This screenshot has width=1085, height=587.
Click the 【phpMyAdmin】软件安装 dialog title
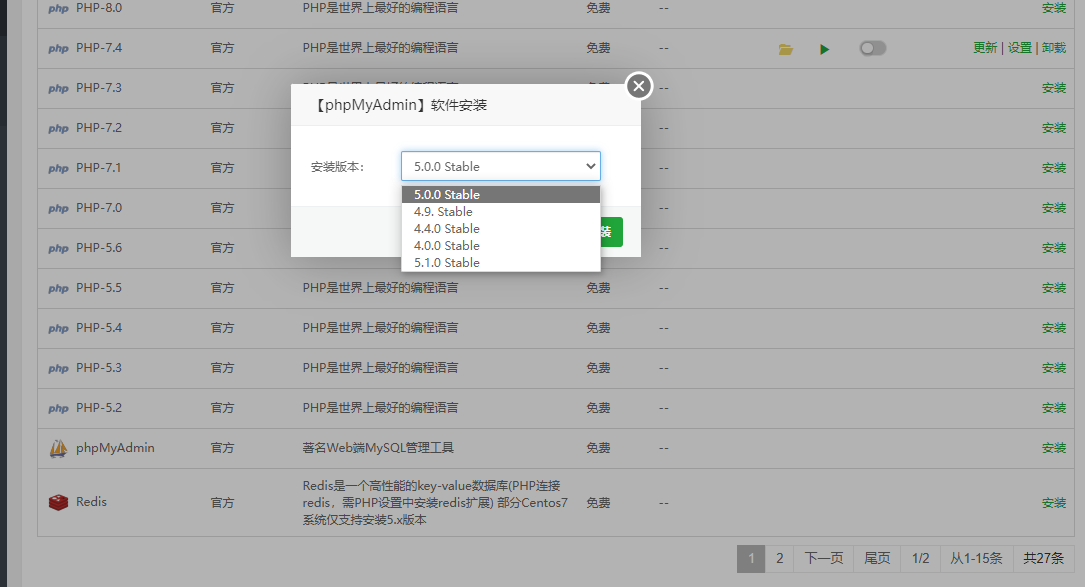pos(399,105)
